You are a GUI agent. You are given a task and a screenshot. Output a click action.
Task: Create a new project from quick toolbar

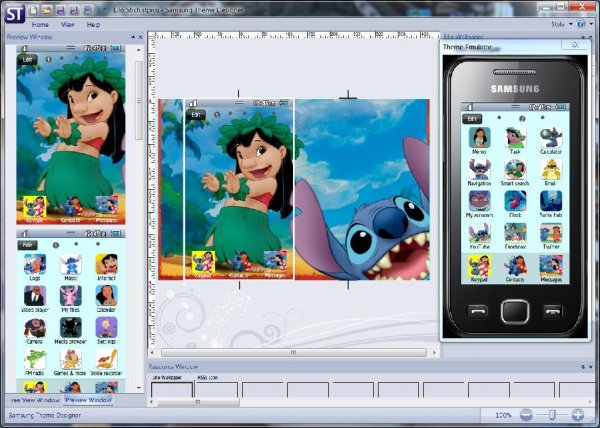coord(34,10)
